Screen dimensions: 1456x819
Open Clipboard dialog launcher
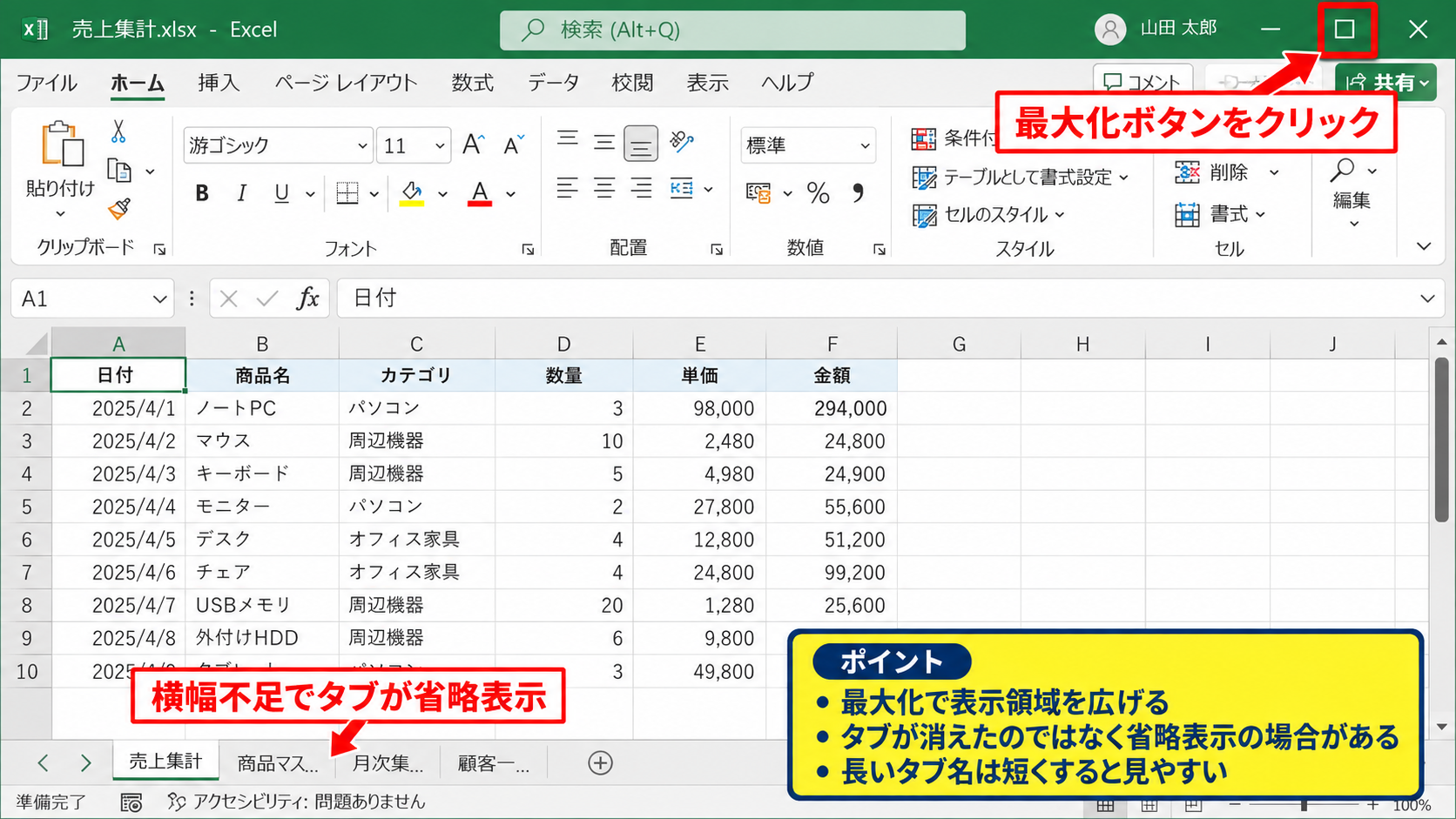pos(159,250)
